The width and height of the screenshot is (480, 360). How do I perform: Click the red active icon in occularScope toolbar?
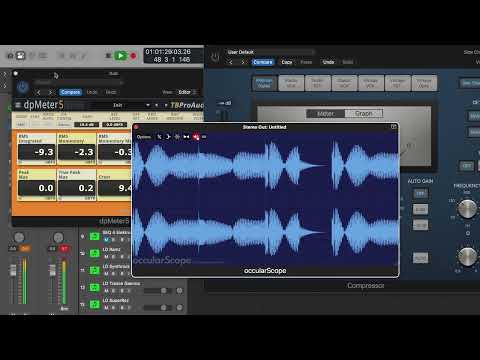(x=196, y=137)
